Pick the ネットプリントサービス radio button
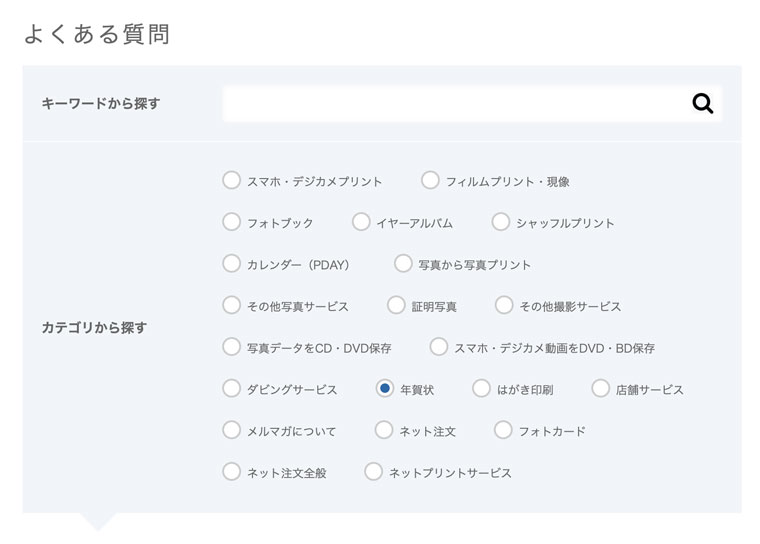 point(374,471)
